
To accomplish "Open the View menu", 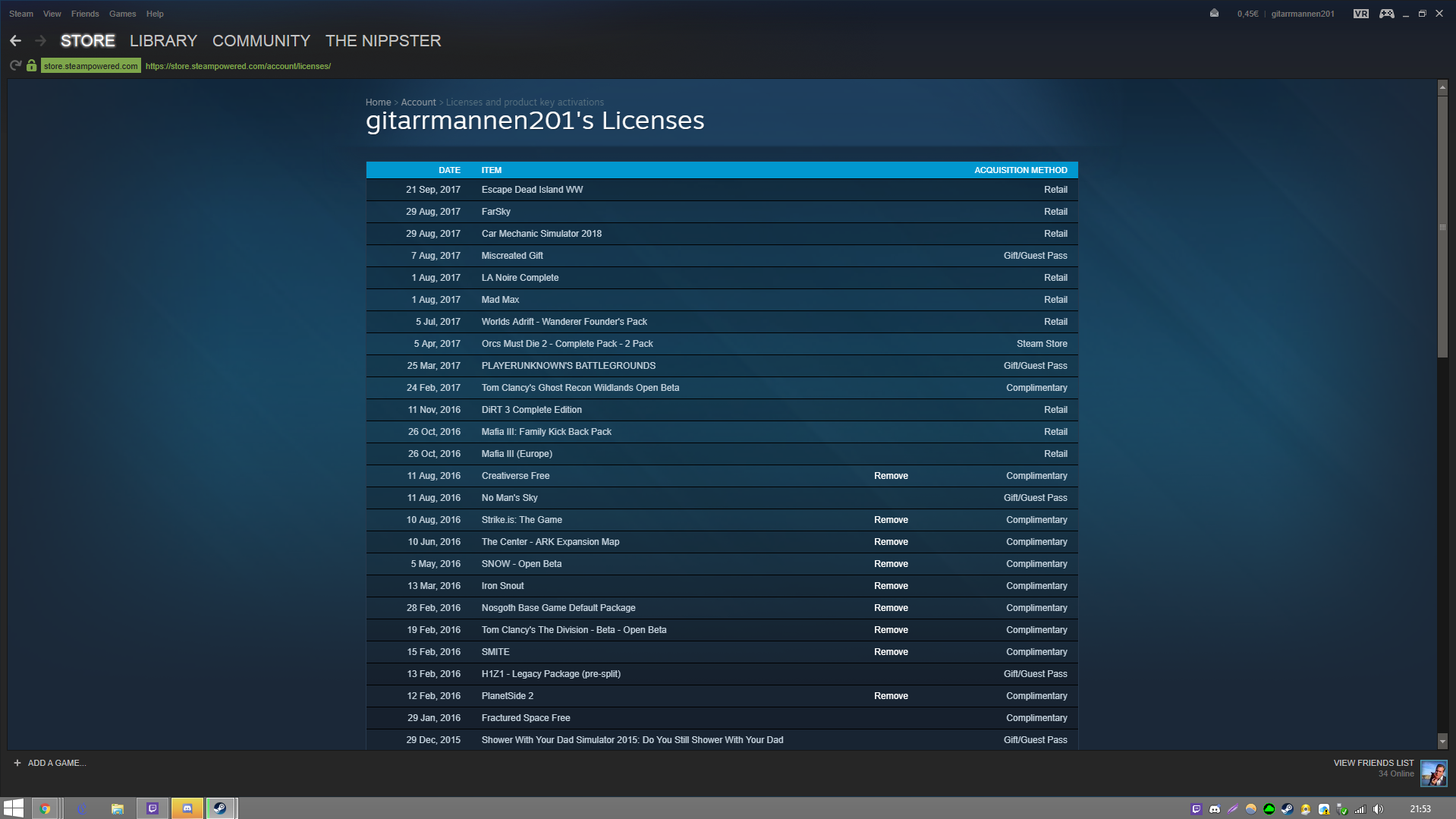I will point(52,14).
